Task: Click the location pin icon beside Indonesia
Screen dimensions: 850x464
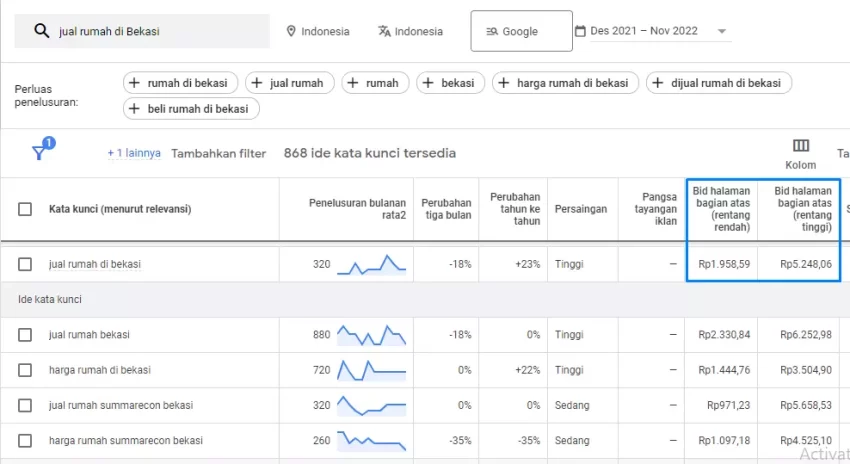Action: pos(291,31)
